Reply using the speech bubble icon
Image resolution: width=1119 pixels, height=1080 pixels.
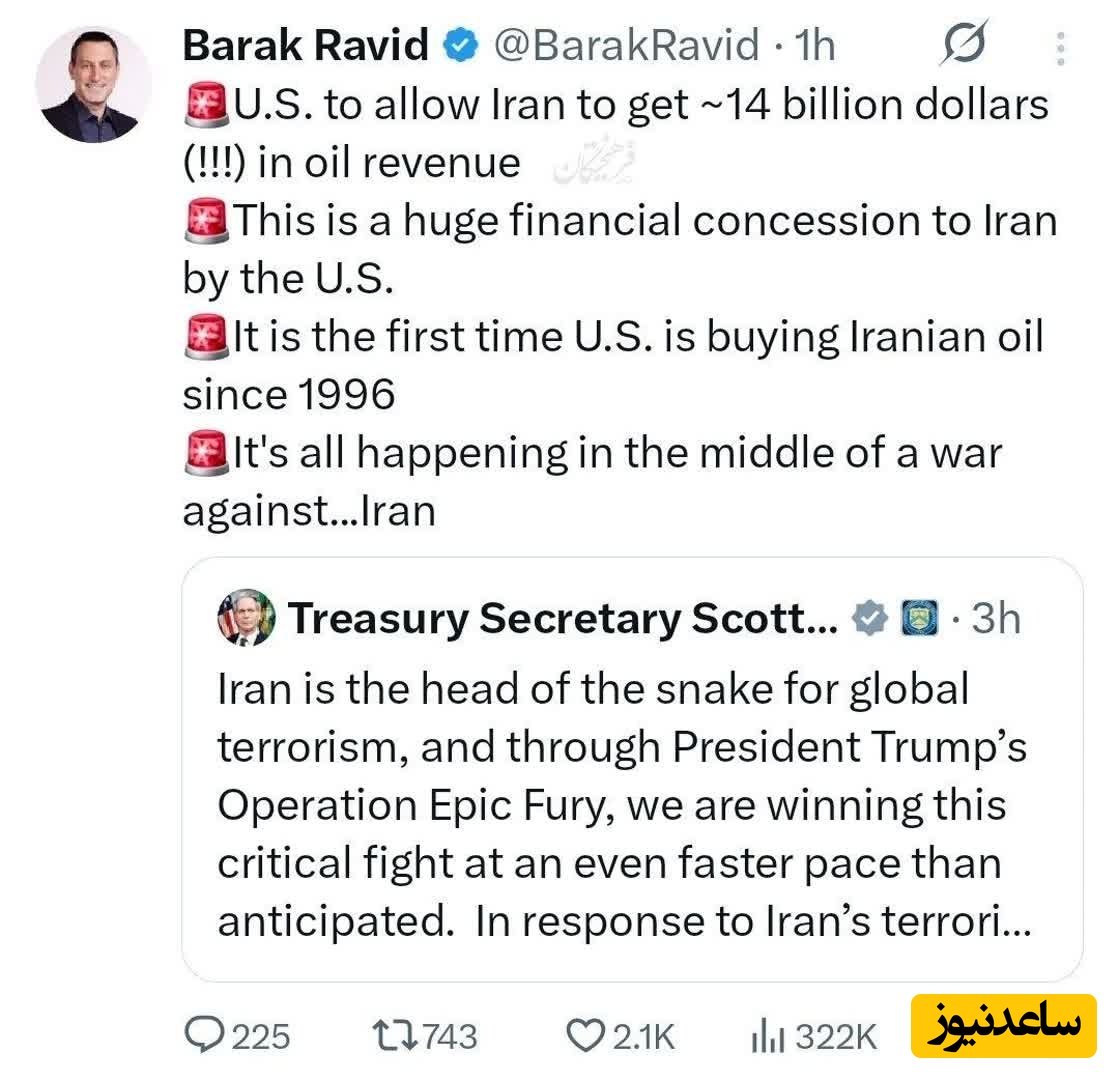(x=205, y=1034)
